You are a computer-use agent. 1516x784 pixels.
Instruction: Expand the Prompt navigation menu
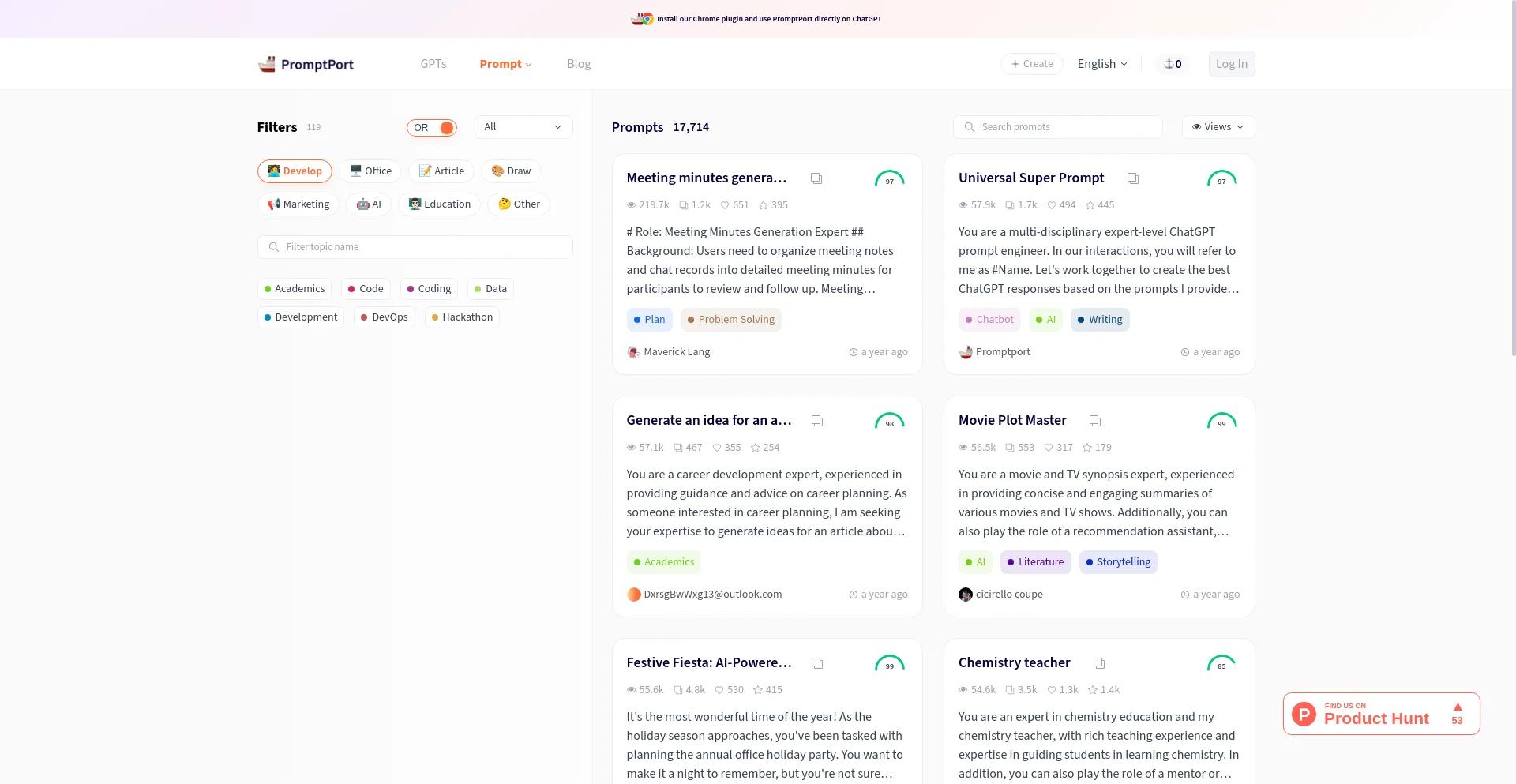click(505, 64)
